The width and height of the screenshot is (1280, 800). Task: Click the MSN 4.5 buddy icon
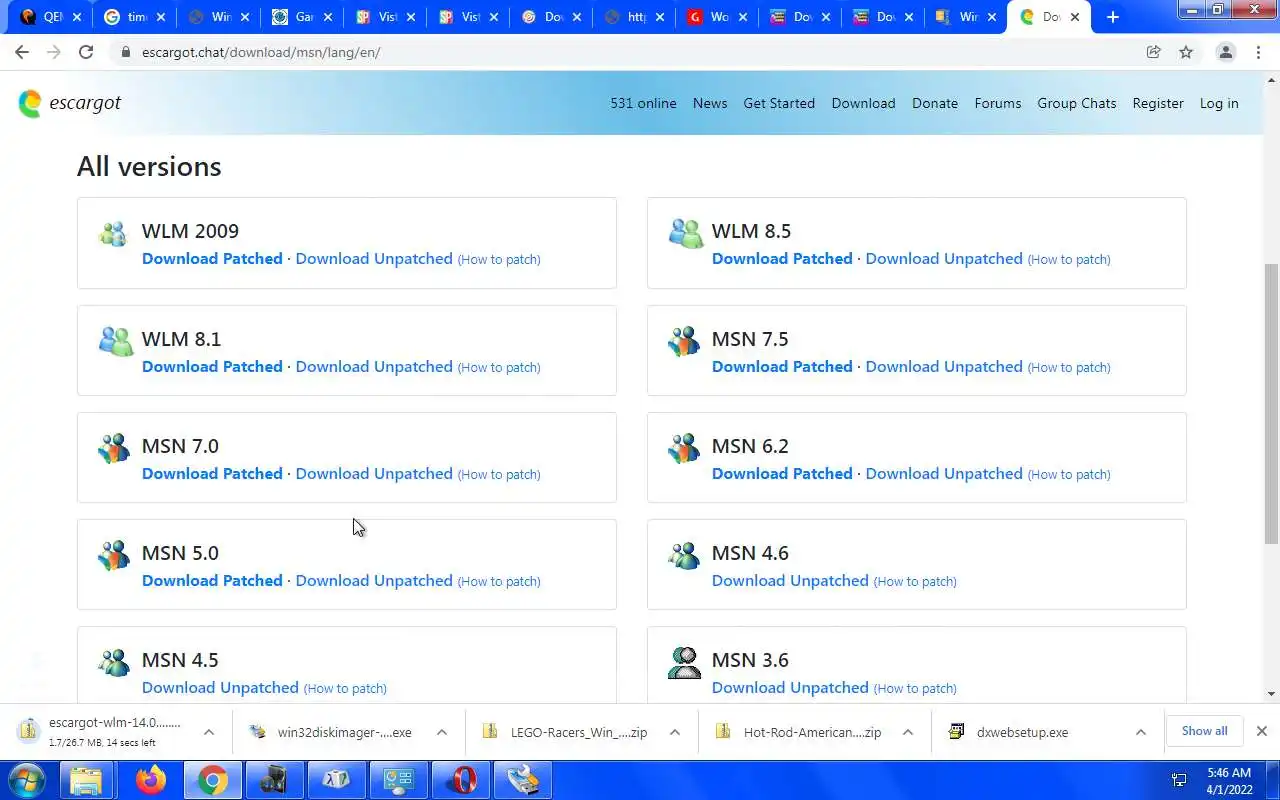114,662
